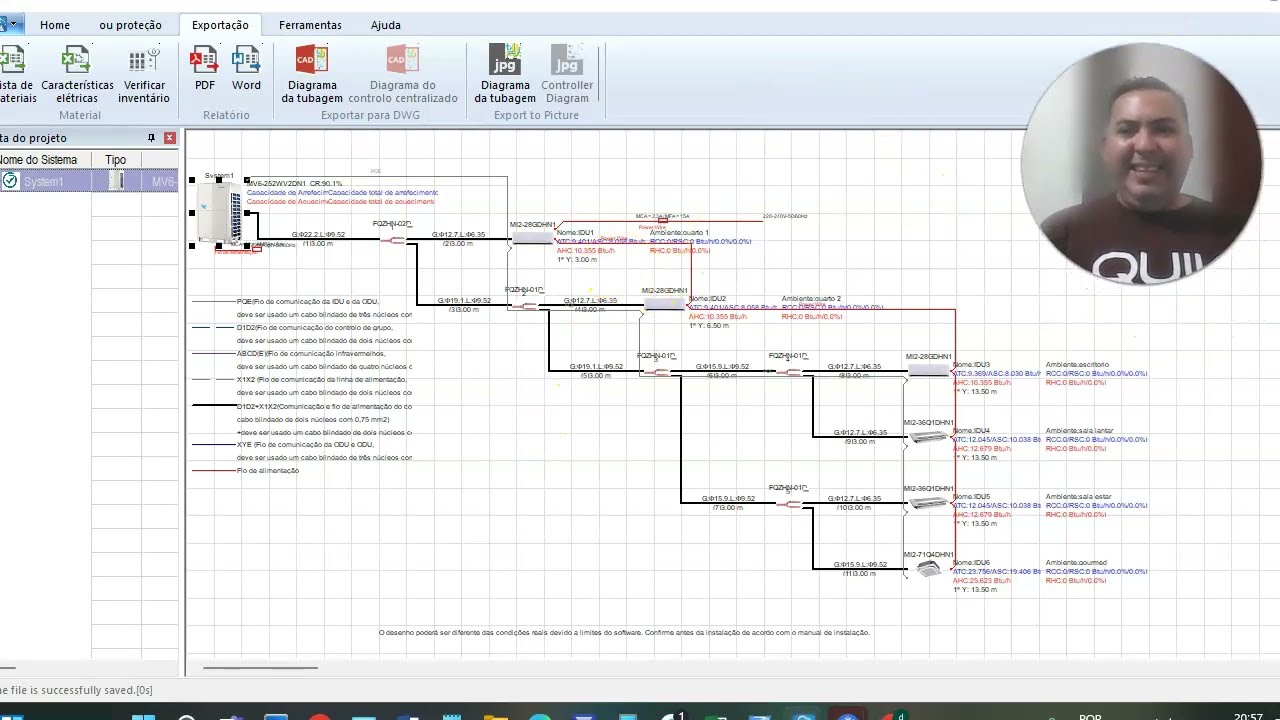Click the Fio de alimentação legend entry
Viewport: 1280px width, 720px height.
pyautogui.click(x=268, y=470)
